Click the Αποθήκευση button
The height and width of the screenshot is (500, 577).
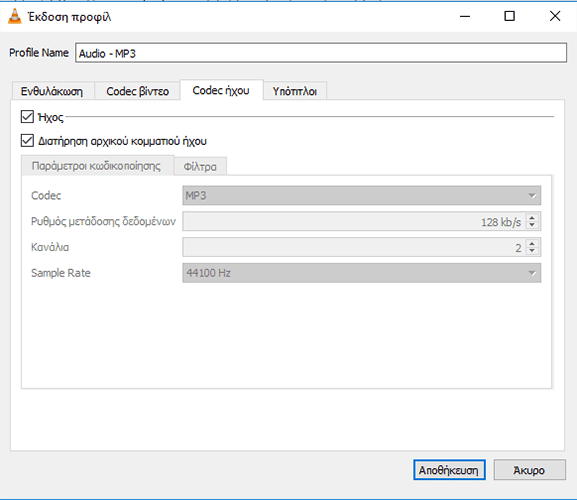(449, 470)
